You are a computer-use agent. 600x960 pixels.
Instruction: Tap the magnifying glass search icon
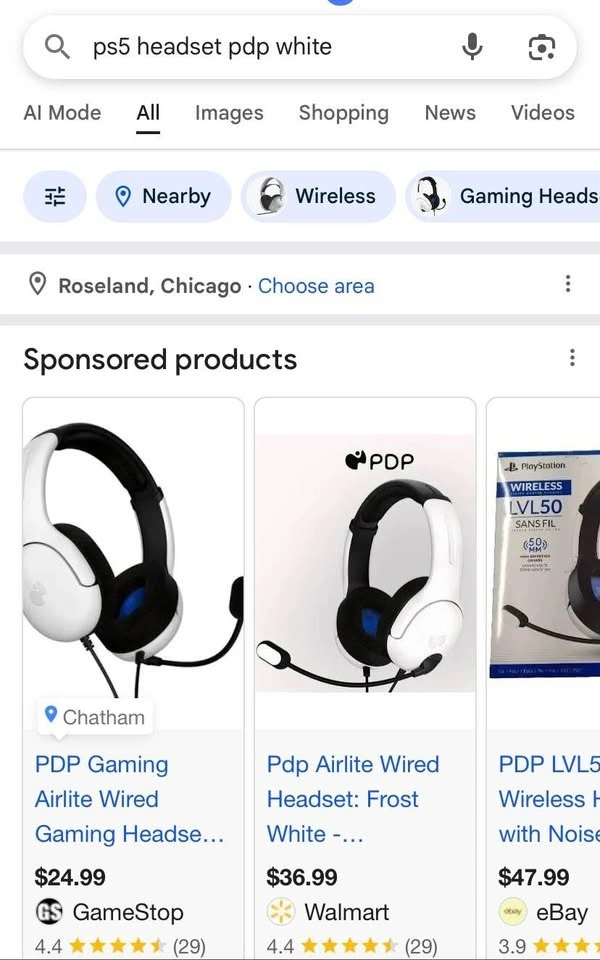point(58,47)
